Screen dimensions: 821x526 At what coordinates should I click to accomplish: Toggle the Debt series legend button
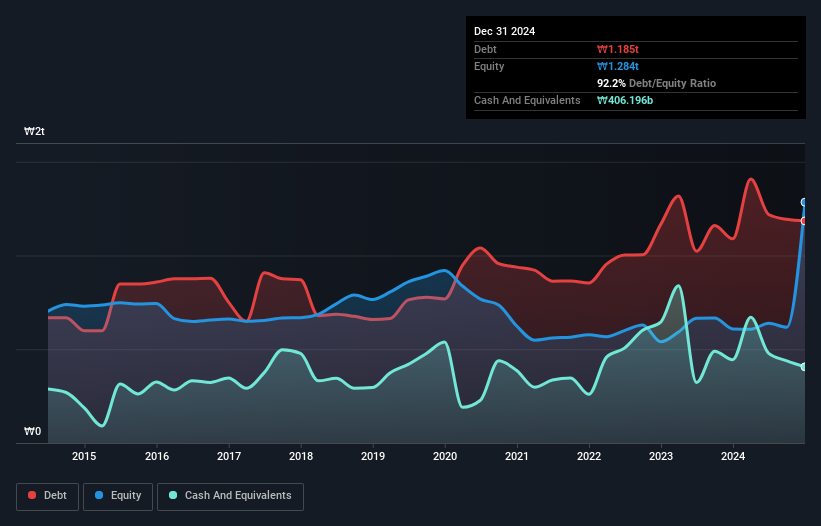[x=47, y=496]
